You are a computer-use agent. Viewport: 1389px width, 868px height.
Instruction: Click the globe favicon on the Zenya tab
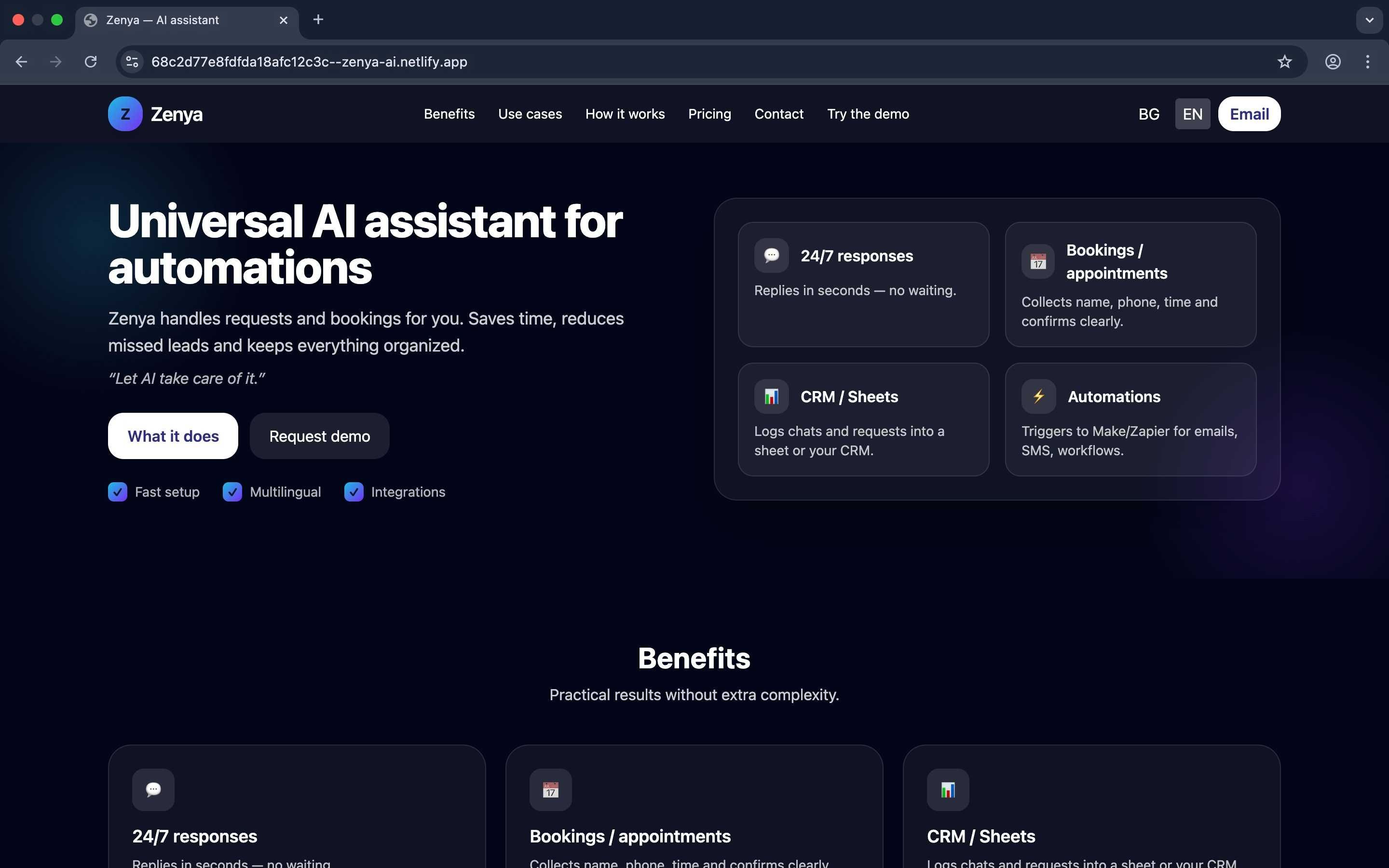tap(91, 20)
